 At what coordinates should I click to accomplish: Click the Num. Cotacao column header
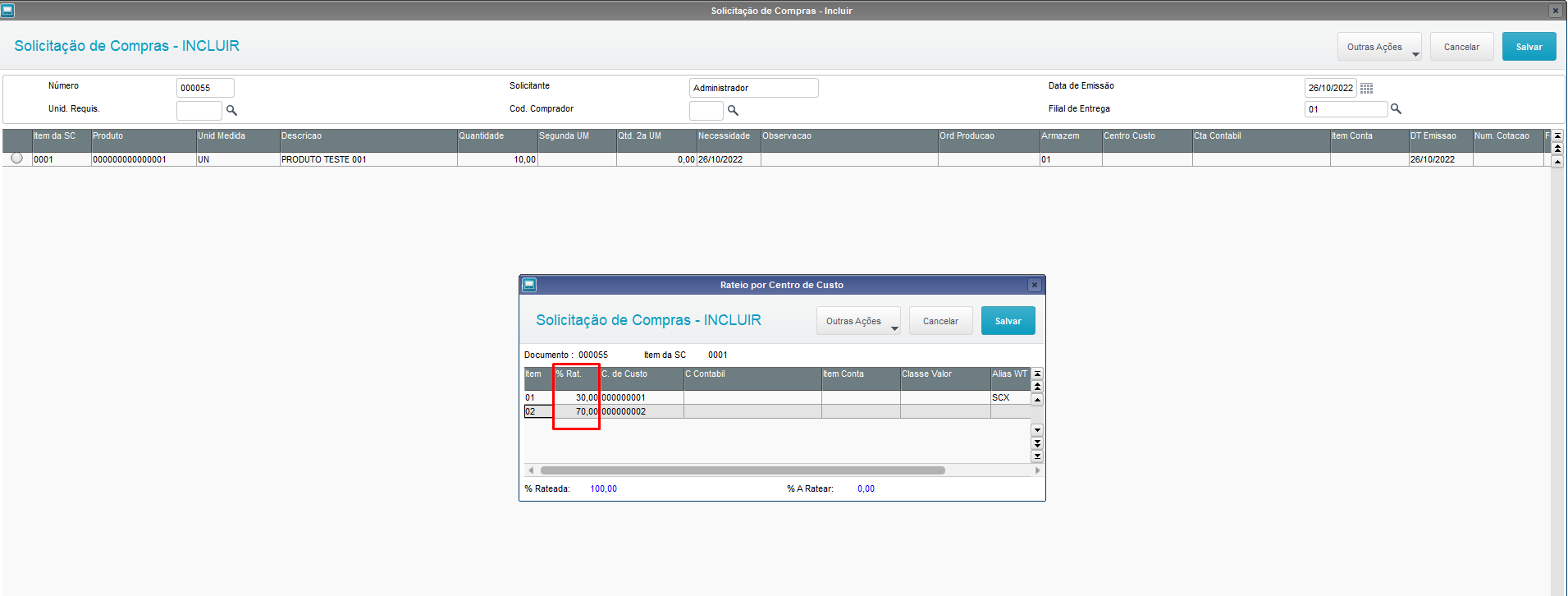1508,140
